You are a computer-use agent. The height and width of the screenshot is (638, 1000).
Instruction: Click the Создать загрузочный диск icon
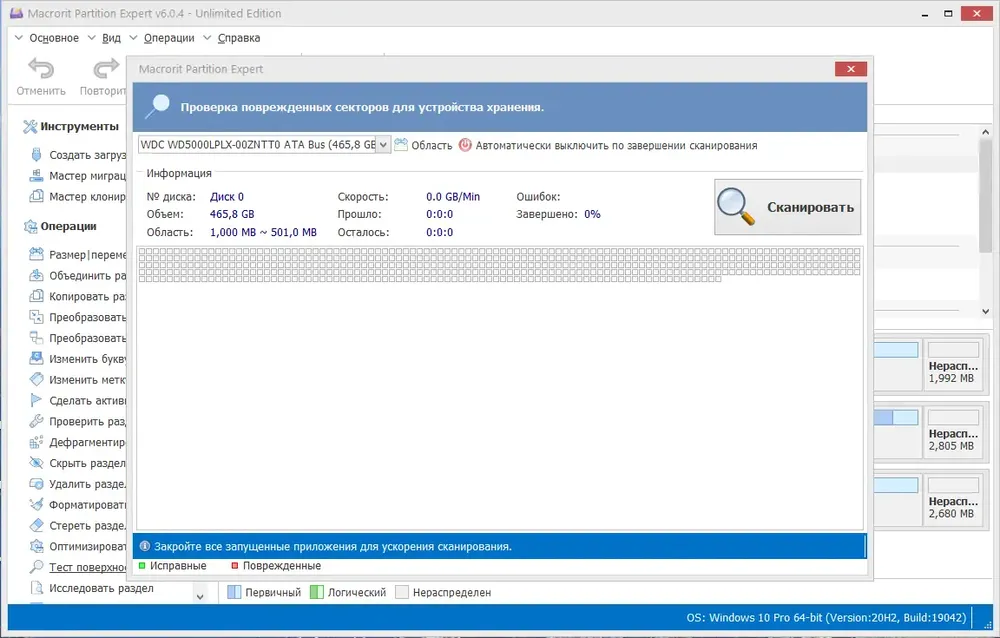click(x=36, y=154)
